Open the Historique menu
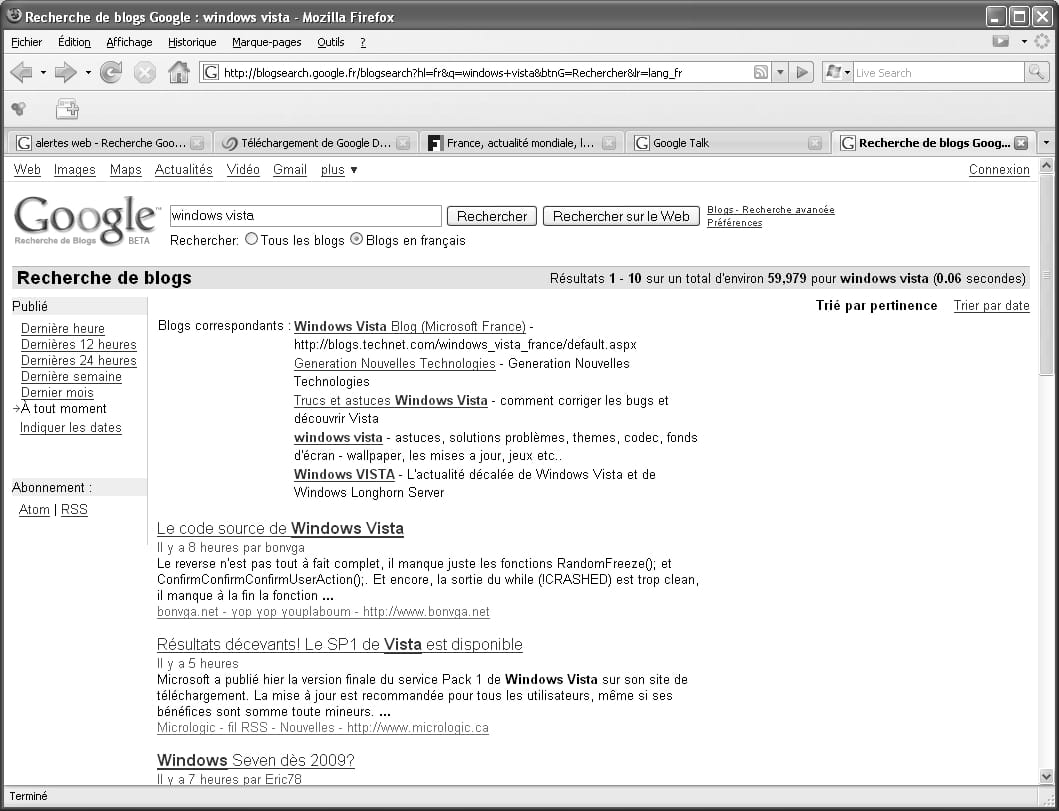Image resolution: width=1059 pixels, height=811 pixels. (192, 42)
